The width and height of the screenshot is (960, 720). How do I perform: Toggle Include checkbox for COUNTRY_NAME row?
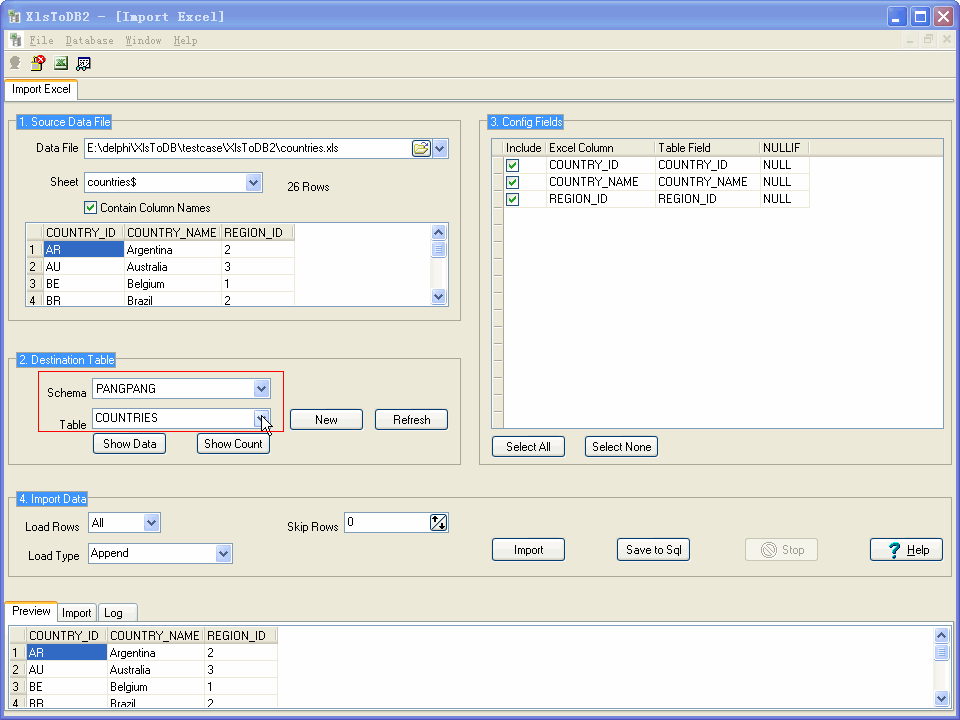(512, 182)
